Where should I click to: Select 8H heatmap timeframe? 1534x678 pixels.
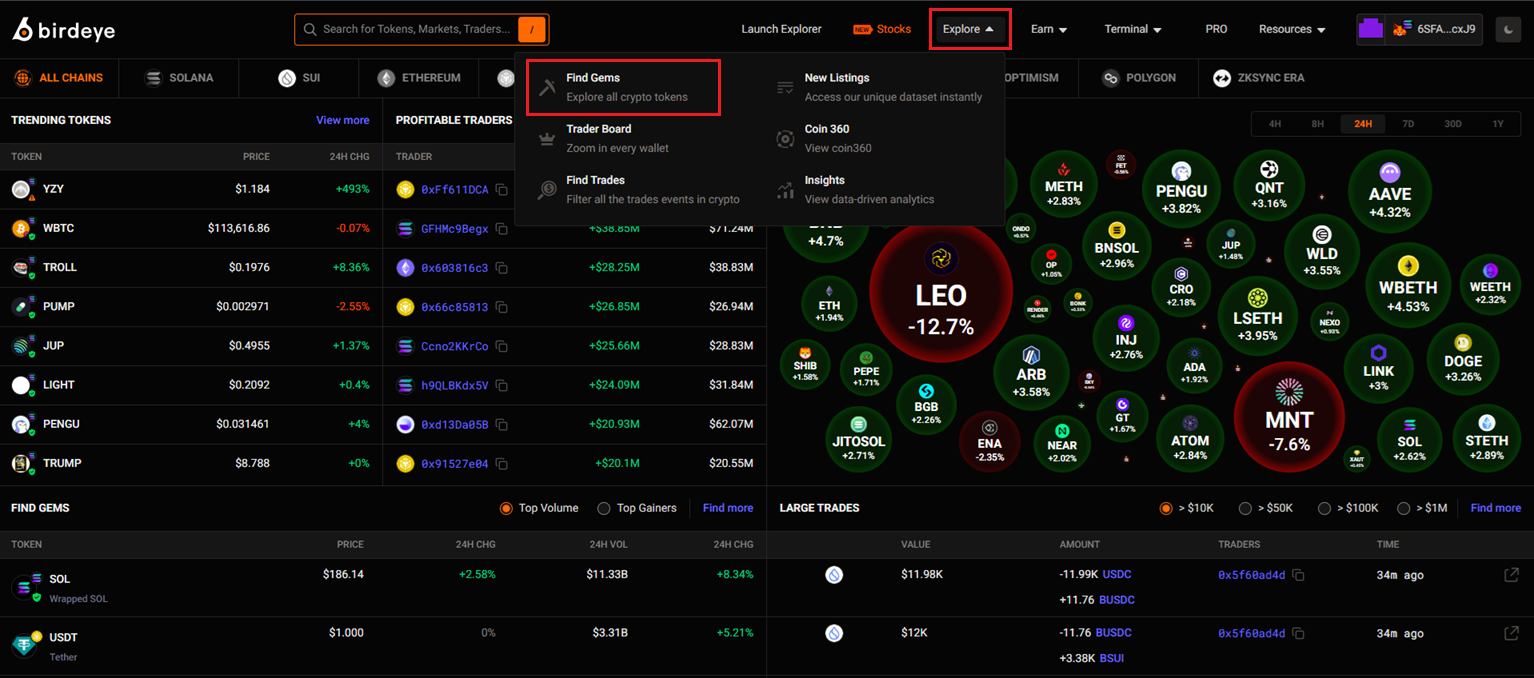(x=1318, y=124)
